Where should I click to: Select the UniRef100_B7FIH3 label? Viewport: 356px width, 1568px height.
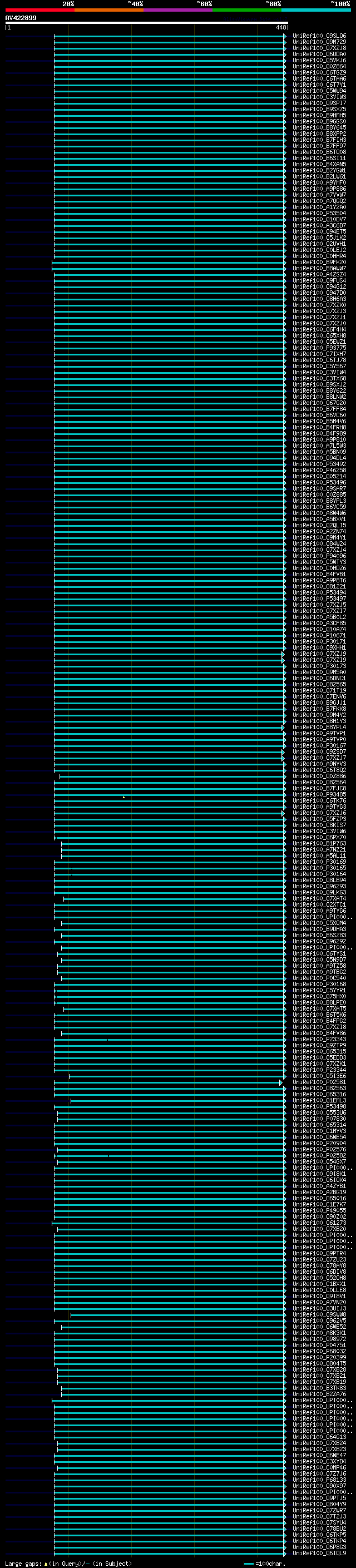[319, 140]
